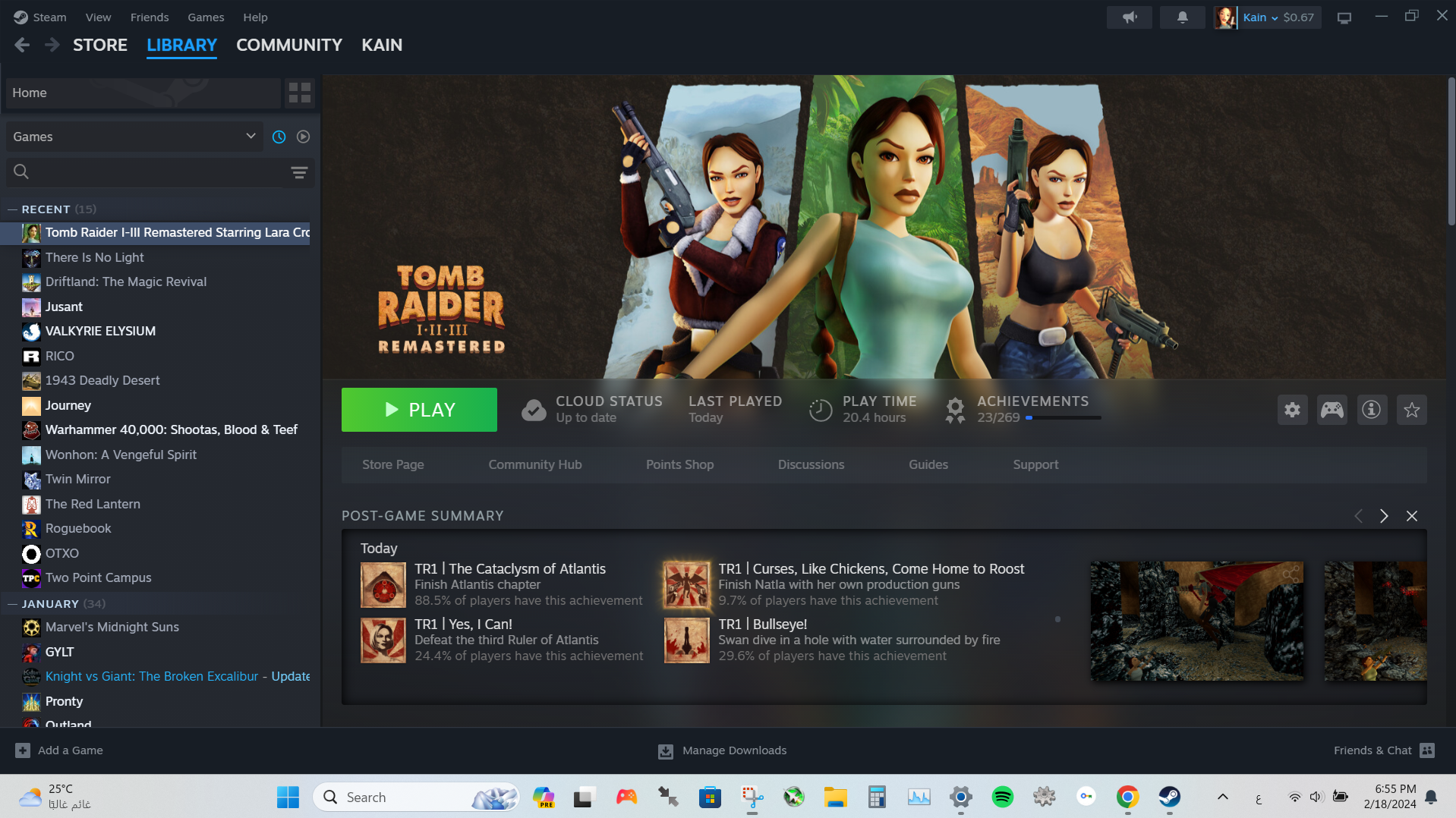Select Journey in the game list

coord(68,405)
